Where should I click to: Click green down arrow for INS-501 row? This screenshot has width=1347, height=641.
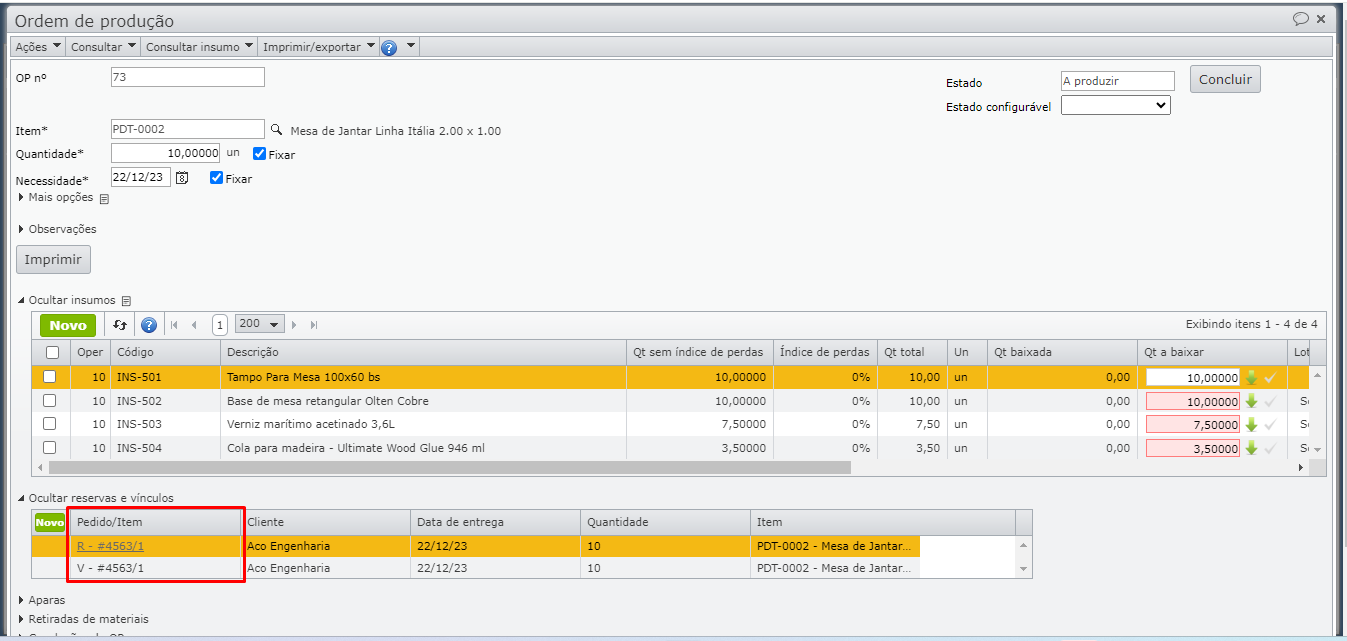click(x=1251, y=377)
